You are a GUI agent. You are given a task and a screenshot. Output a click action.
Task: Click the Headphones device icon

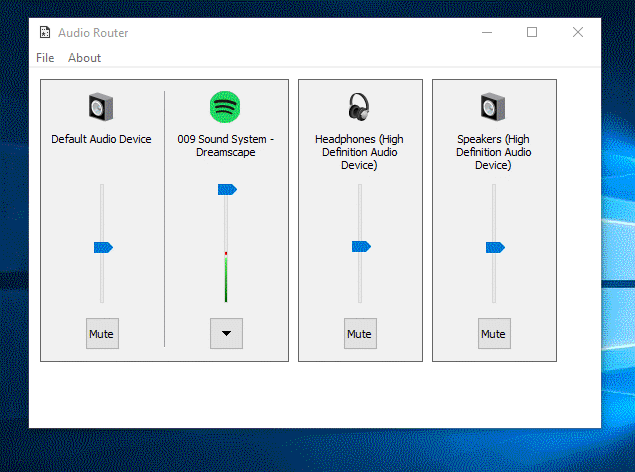click(x=359, y=106)
